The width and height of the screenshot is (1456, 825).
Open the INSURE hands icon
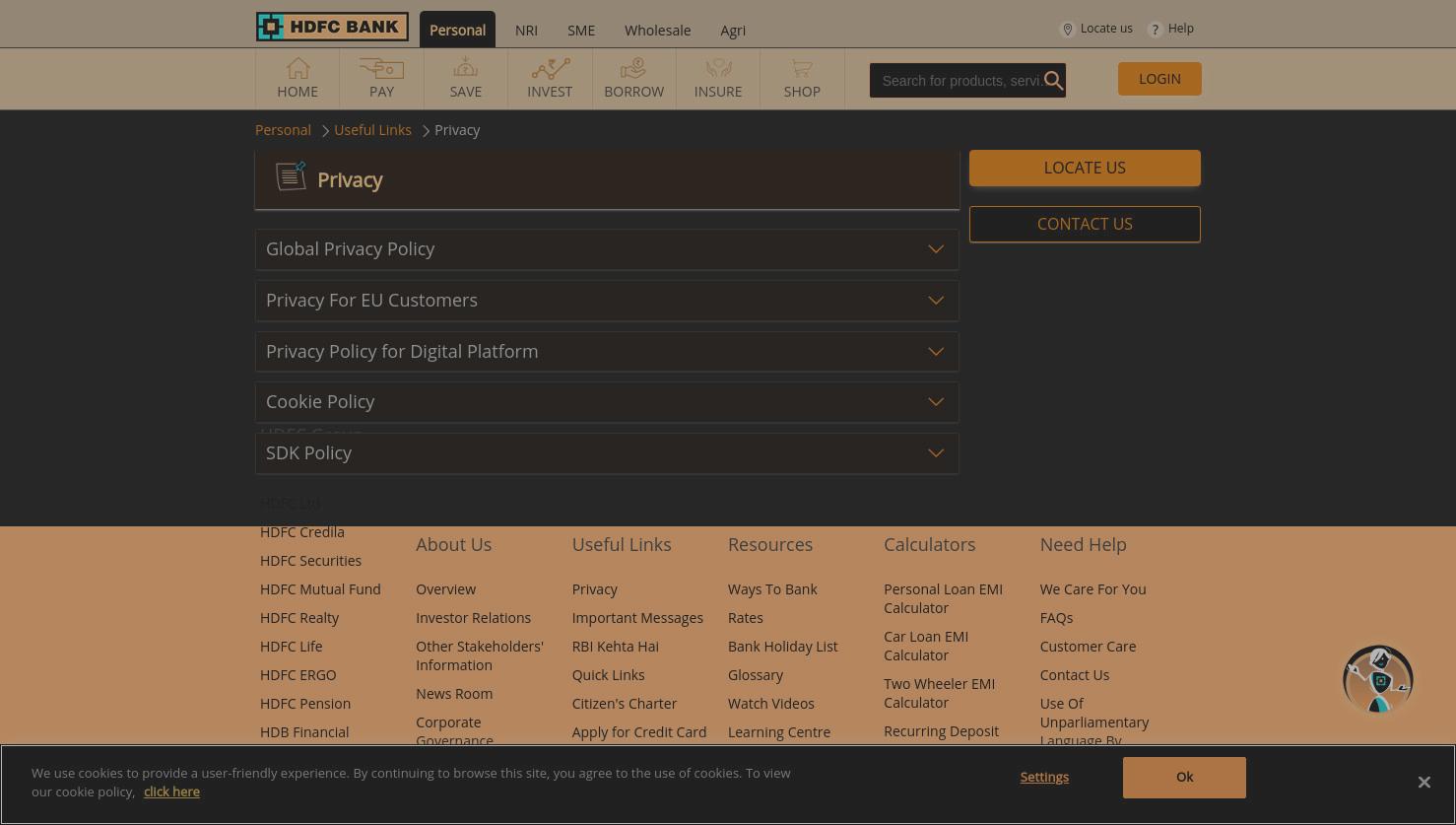(x=718, y=68)
